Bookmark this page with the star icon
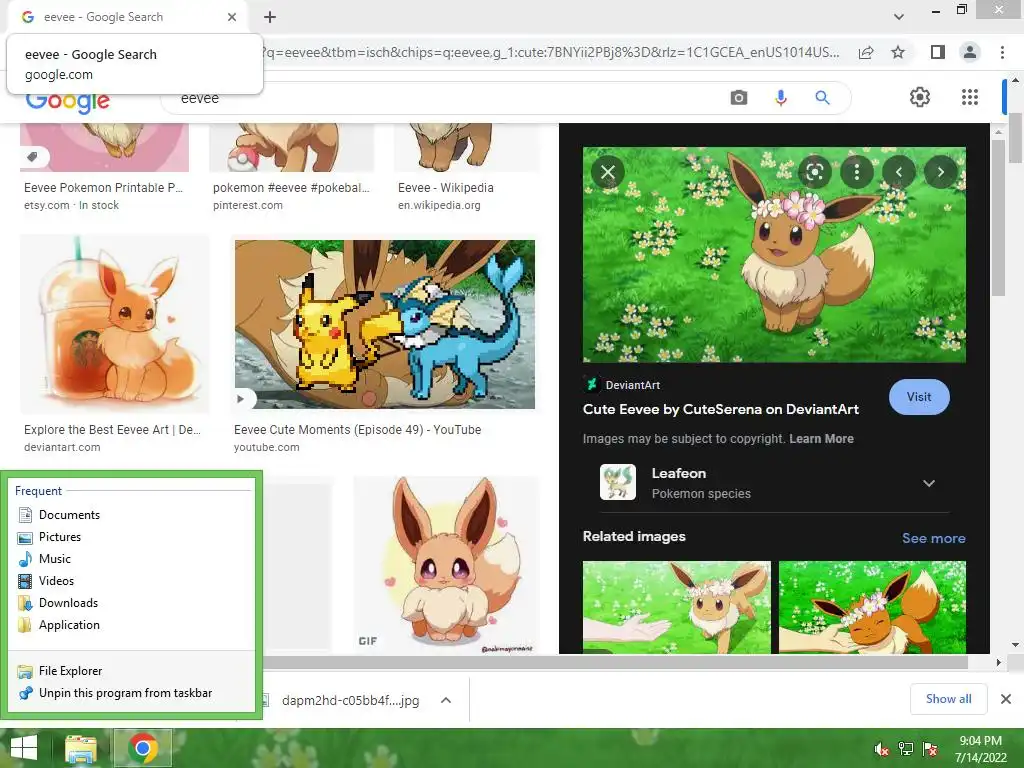This screenshot has height=768, width=1024. point(898,52)
